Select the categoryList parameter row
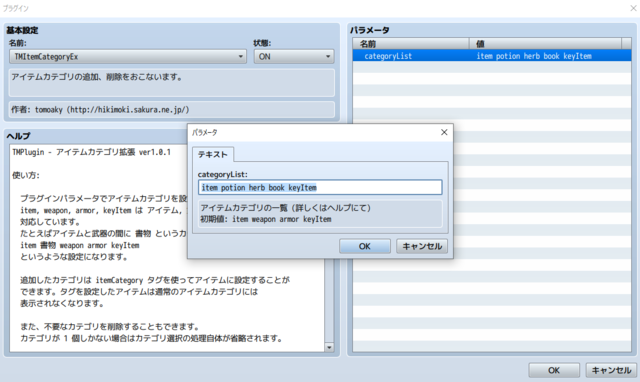Image resolution: width=640 pixels, height=382 pixels. click(x=492, y=56)
